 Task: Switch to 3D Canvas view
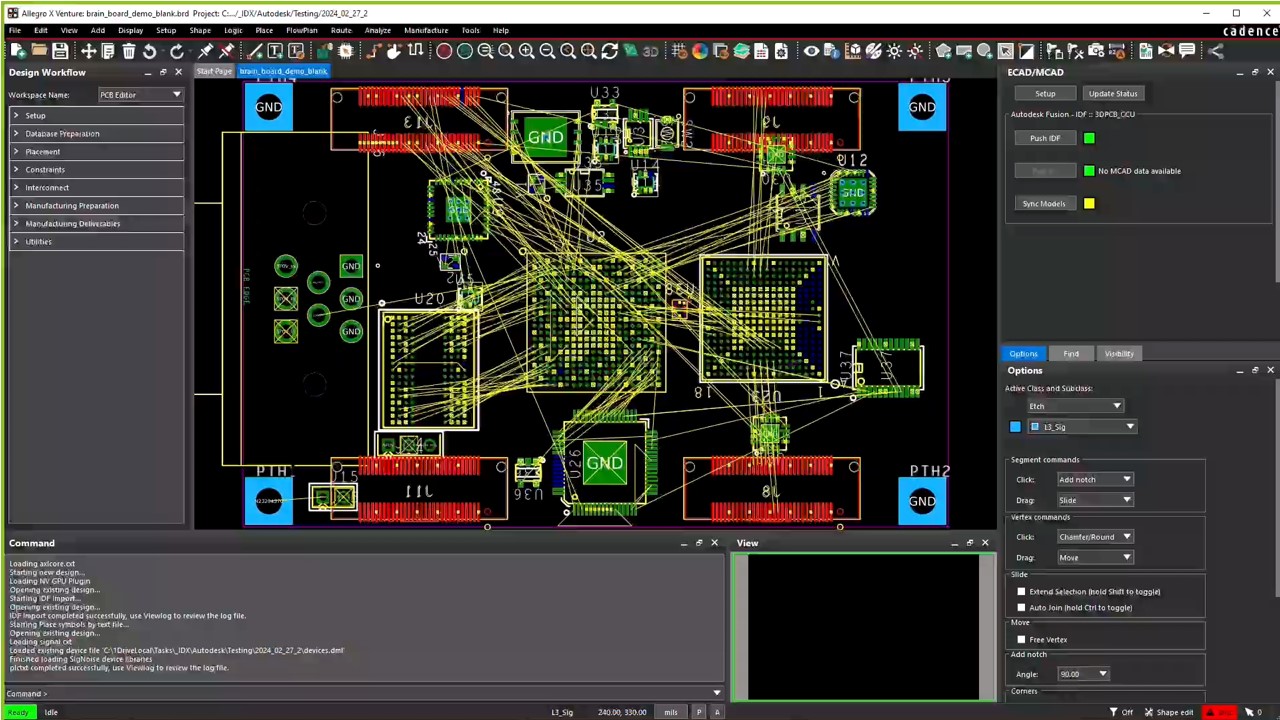point(652,51)
